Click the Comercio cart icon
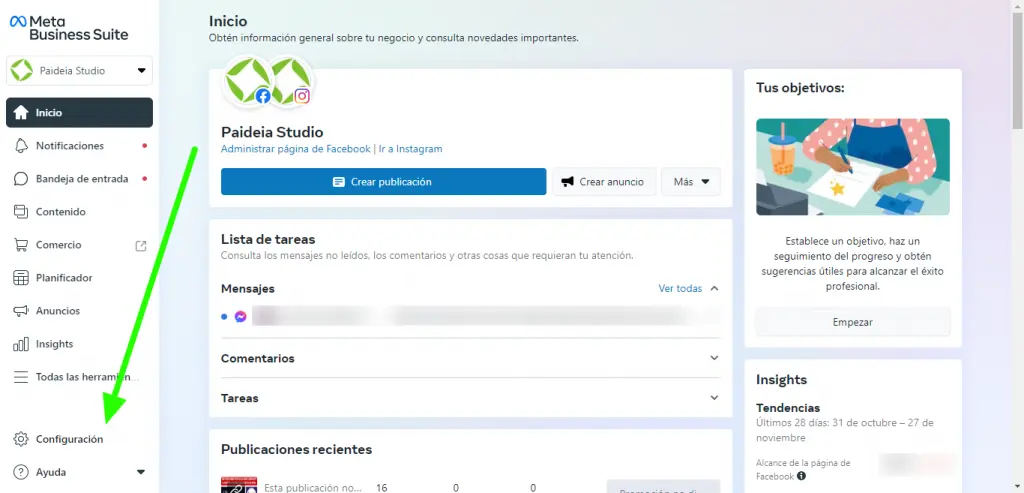The width and height of the screenshot is (1024, 493). point(21,245)
